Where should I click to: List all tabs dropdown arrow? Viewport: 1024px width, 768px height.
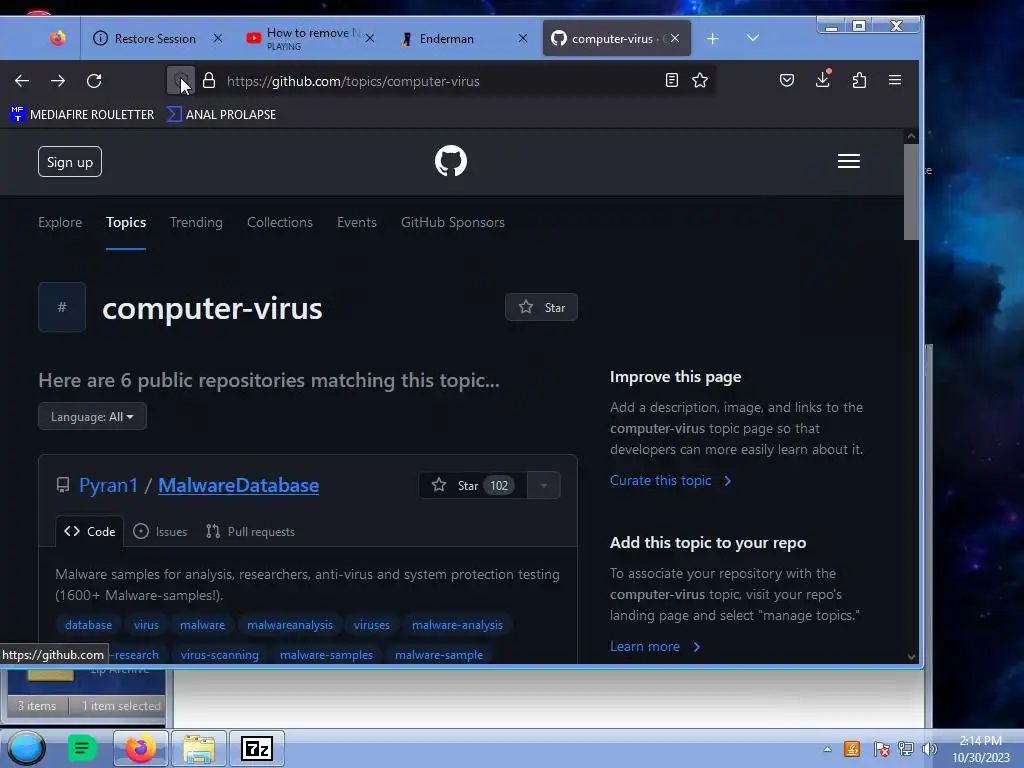tap(753, 38)
